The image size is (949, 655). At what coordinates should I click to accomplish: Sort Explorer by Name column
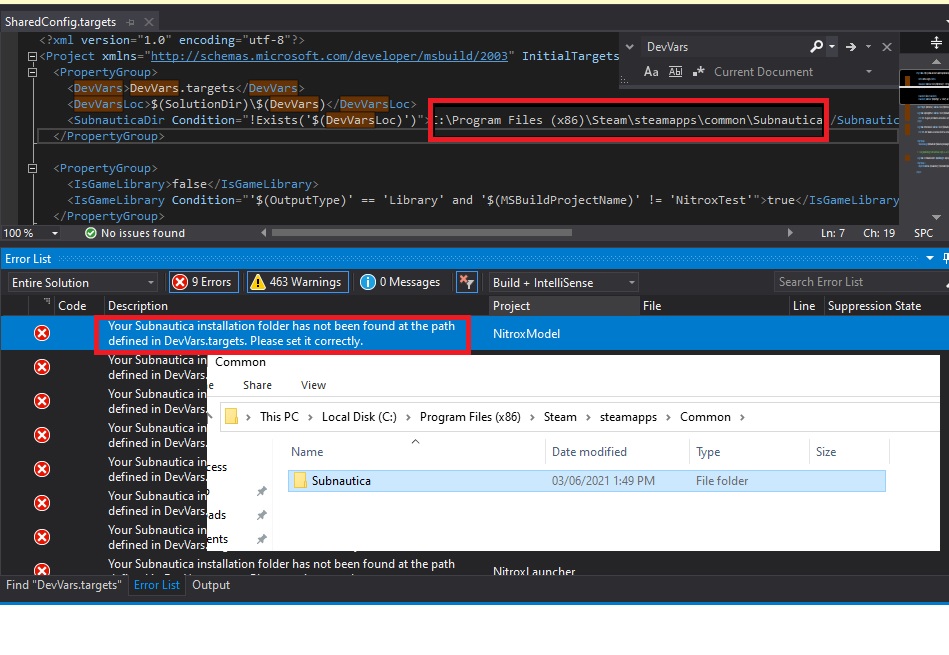click(x=307, y=452)
